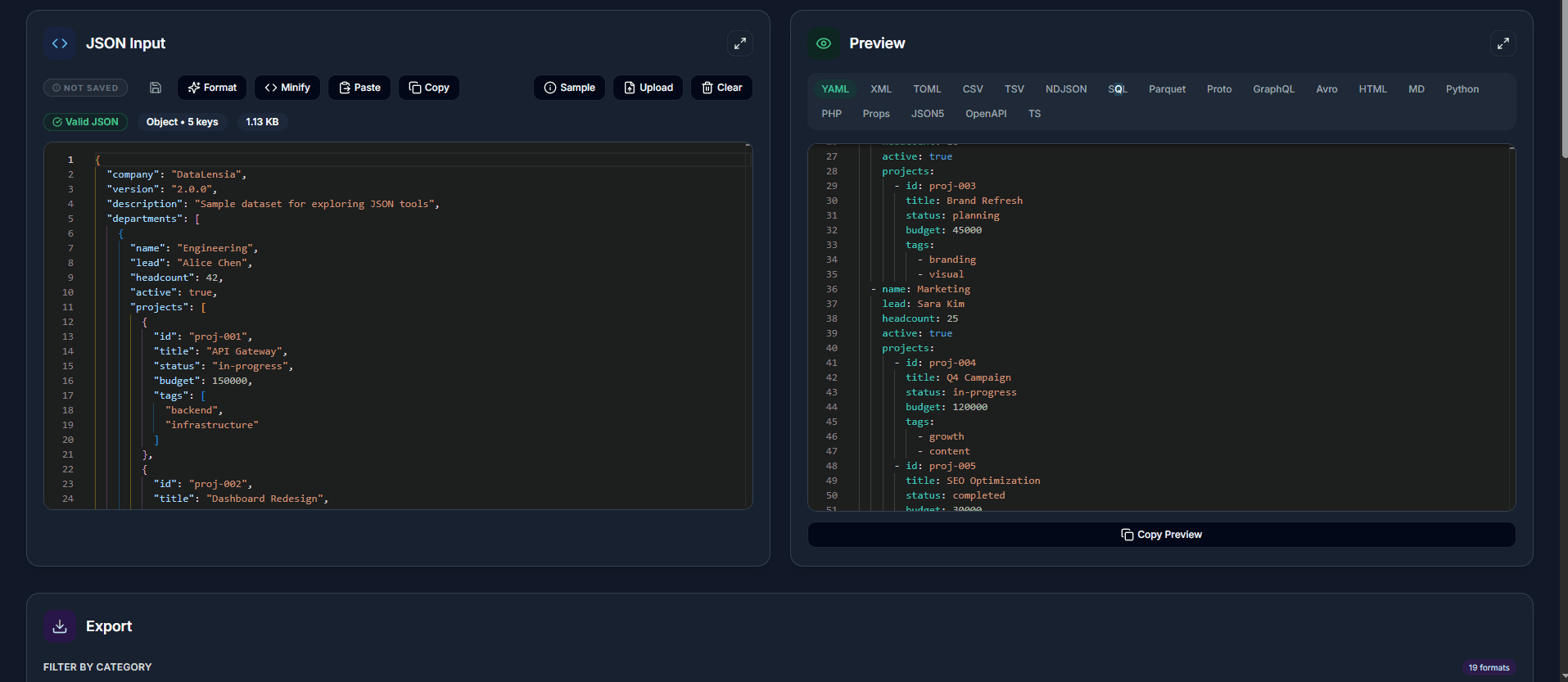Click the Valid JSON status badge
This screenshot has width=1568, height=682.
[85, 122]
